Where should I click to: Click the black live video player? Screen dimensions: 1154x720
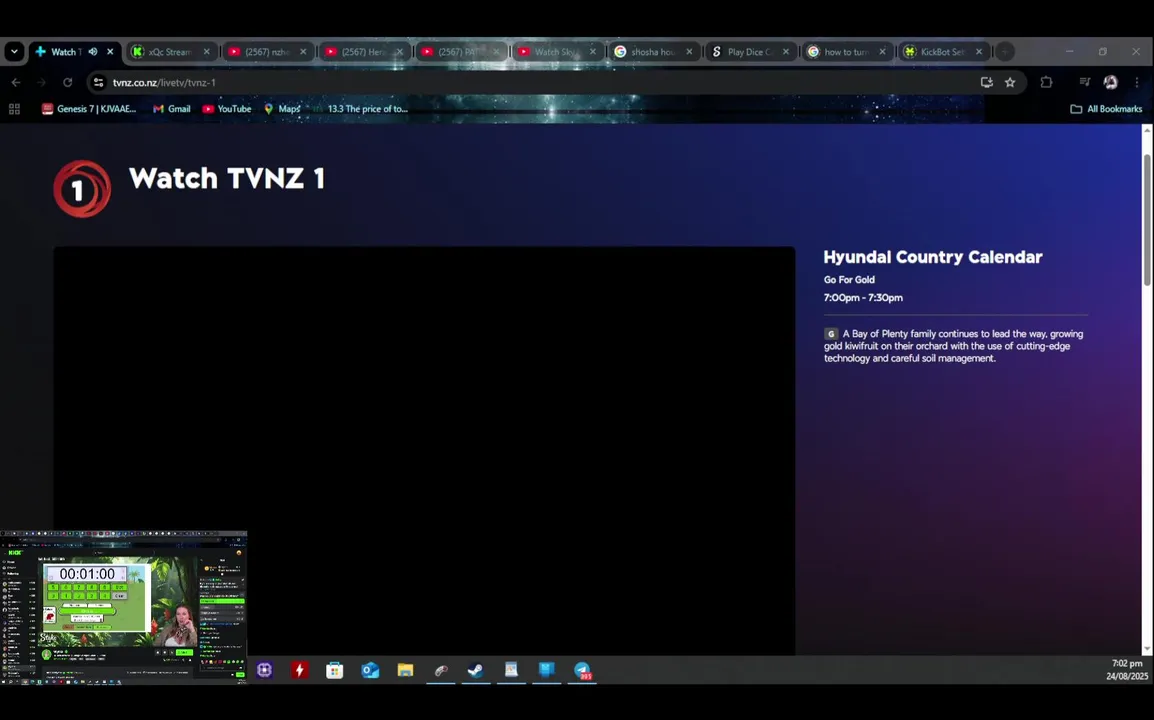coord(424,451)
